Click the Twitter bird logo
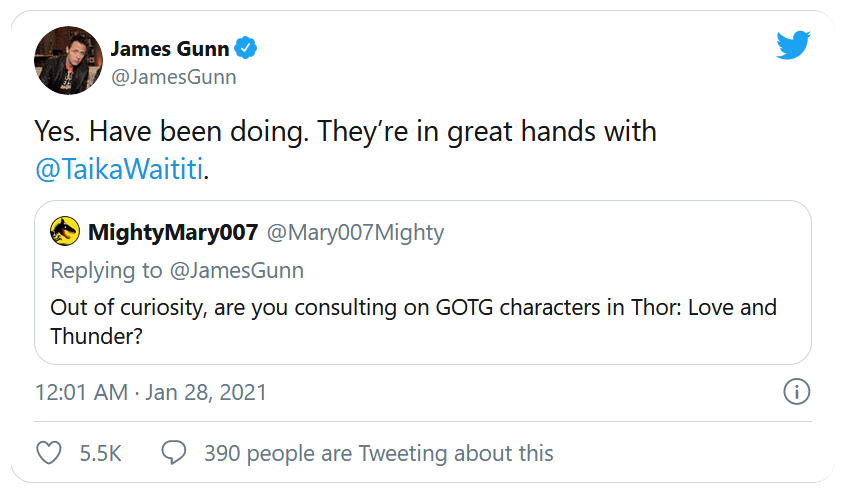 point(793,45)
